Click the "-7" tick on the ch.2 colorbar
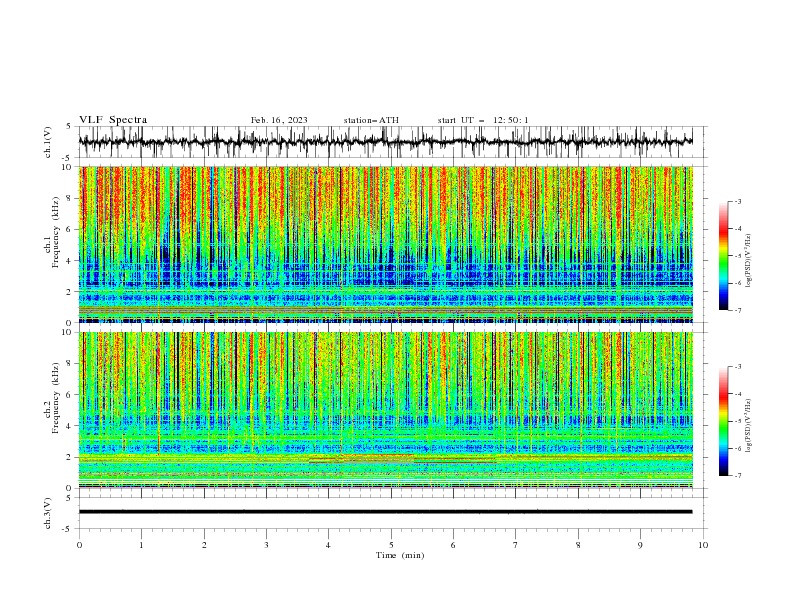 point(738,476)
